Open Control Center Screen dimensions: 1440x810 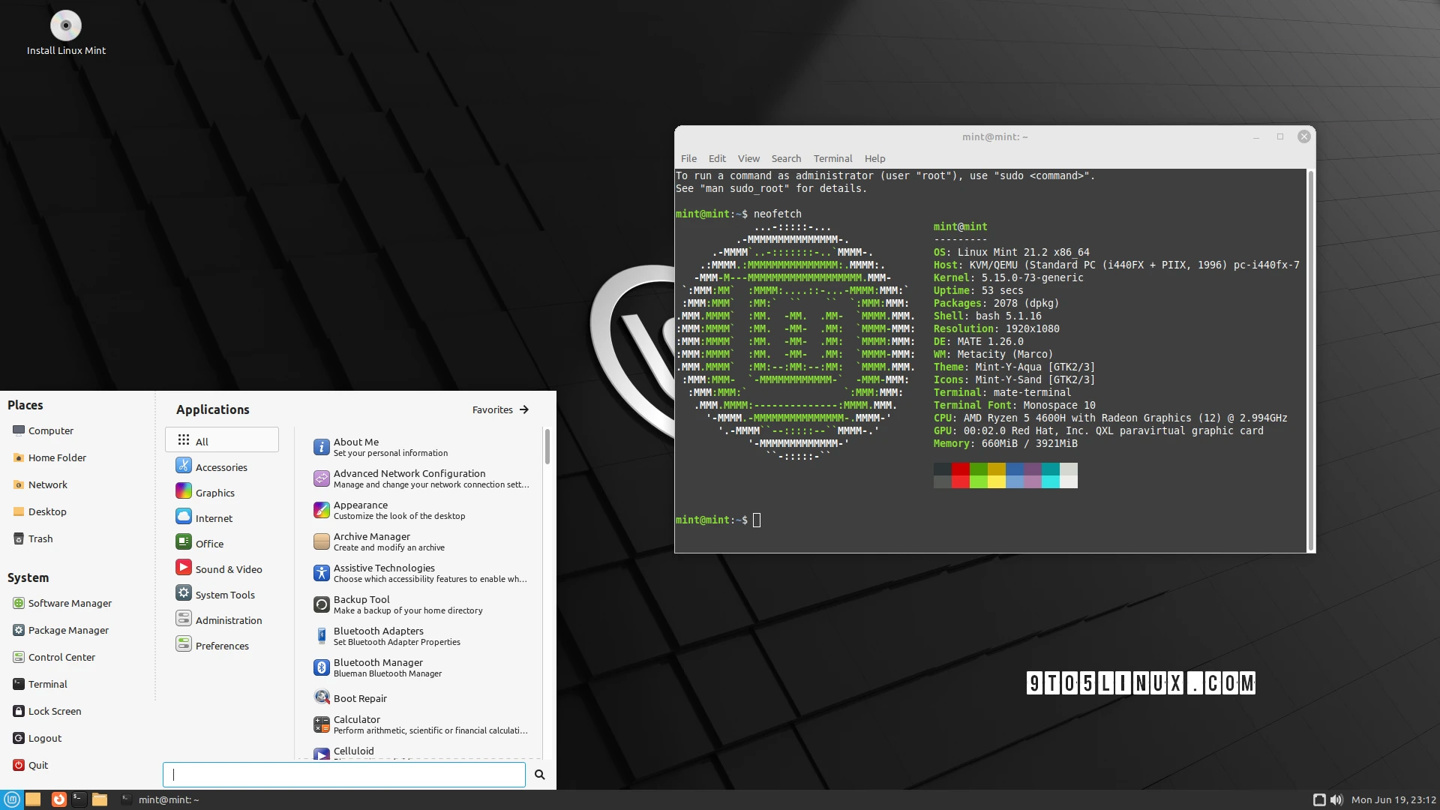click(x=54, y=658)
